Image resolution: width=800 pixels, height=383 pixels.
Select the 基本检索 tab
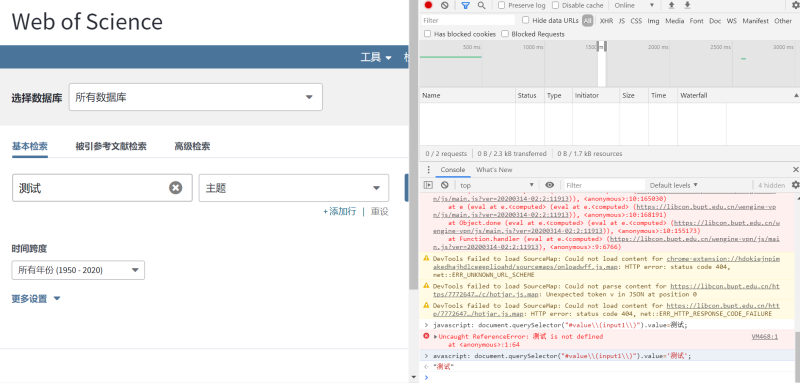coord(30,146)
